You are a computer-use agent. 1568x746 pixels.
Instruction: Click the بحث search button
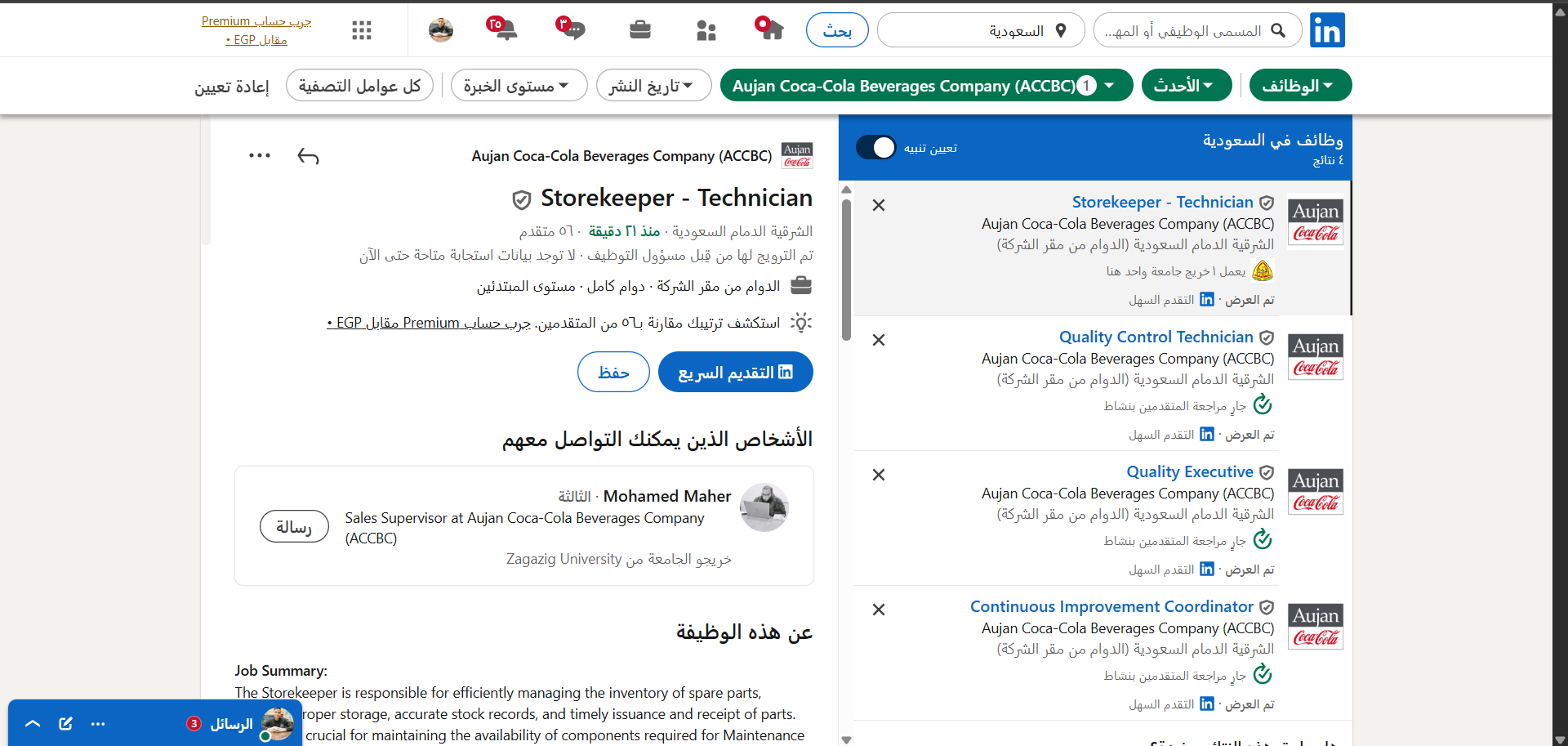[x=837, y=30]
